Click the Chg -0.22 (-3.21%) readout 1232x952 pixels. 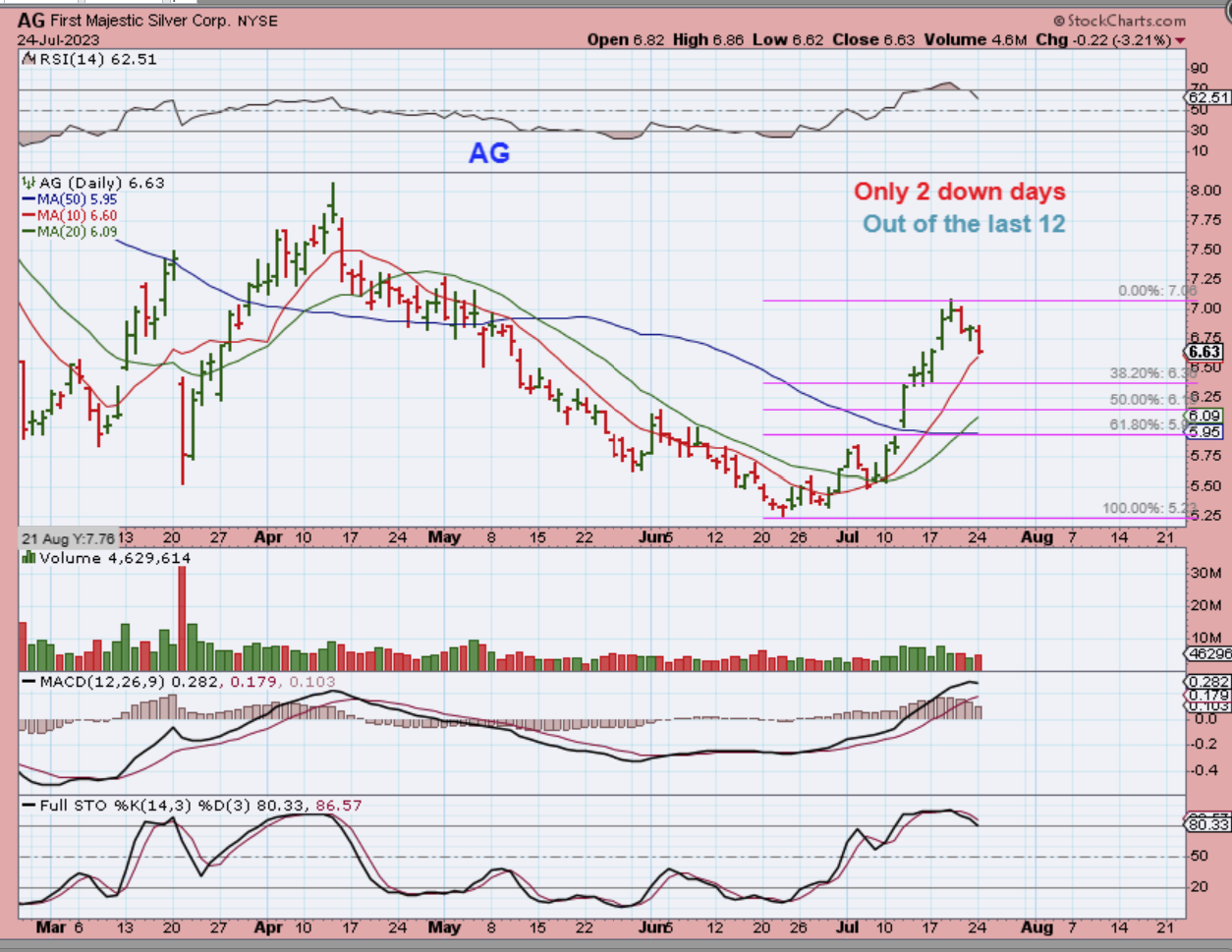(1102, 40)
